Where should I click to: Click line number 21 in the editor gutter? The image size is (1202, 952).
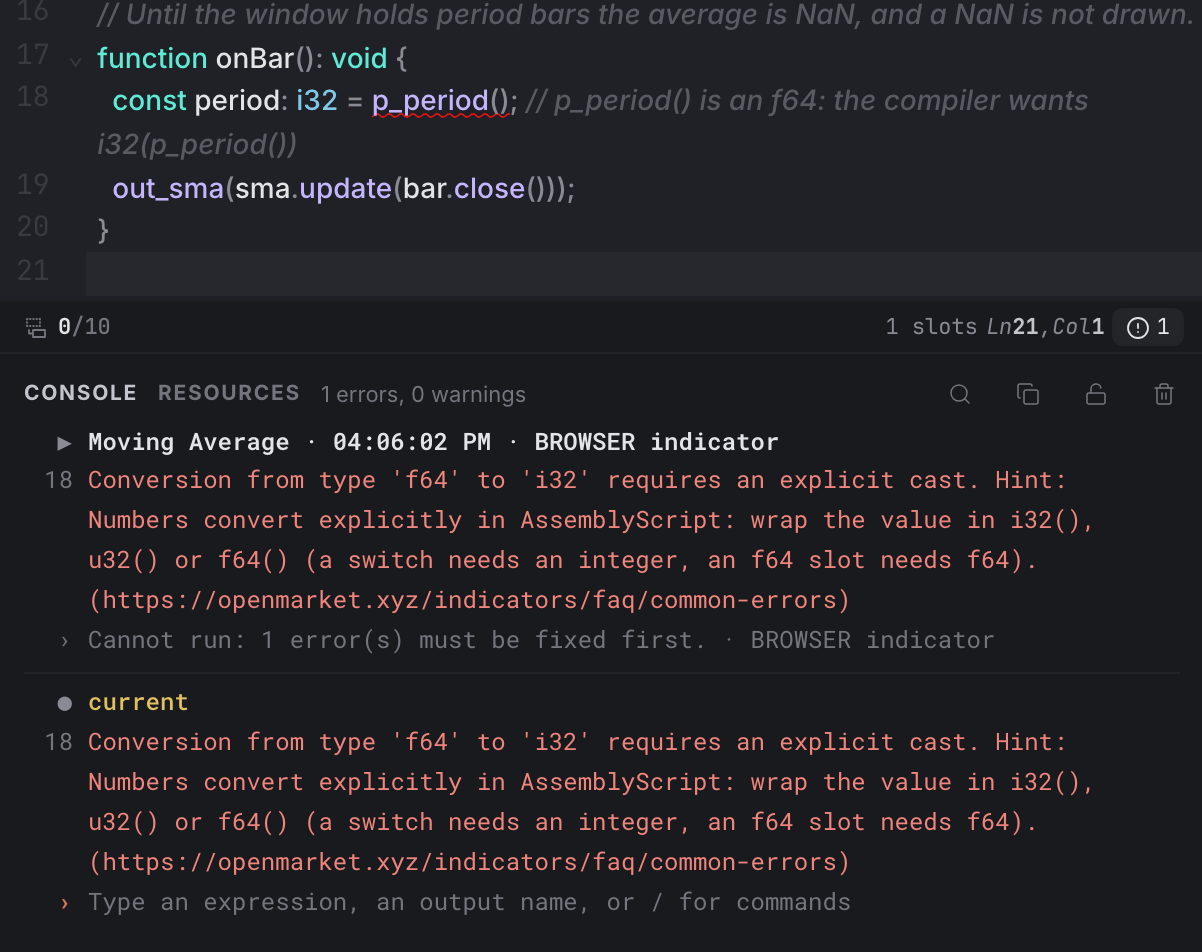(33, 270)
